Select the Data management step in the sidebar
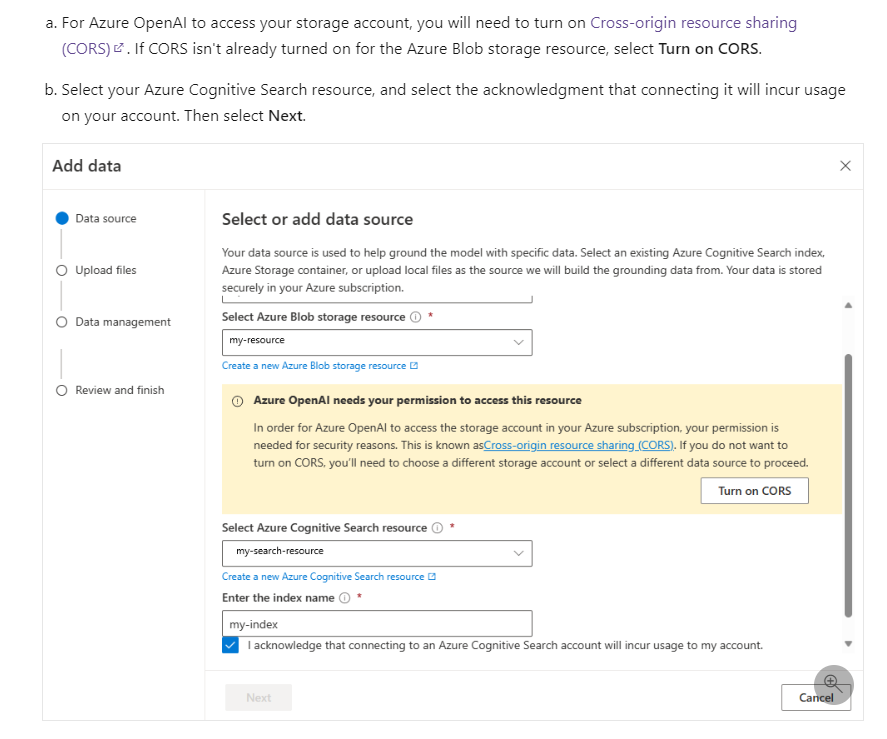The image size is (887, 739). point(62,322)
